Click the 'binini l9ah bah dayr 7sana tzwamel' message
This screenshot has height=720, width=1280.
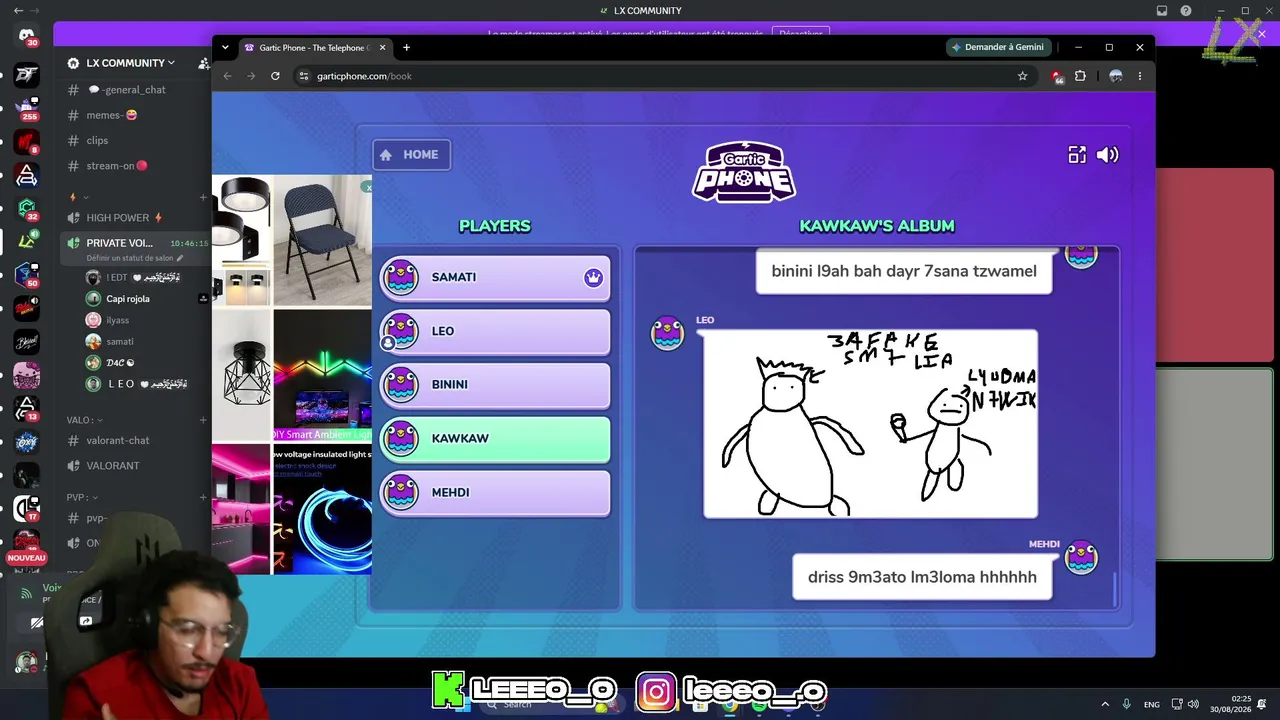pyautogui.click(x=904, y=271)
